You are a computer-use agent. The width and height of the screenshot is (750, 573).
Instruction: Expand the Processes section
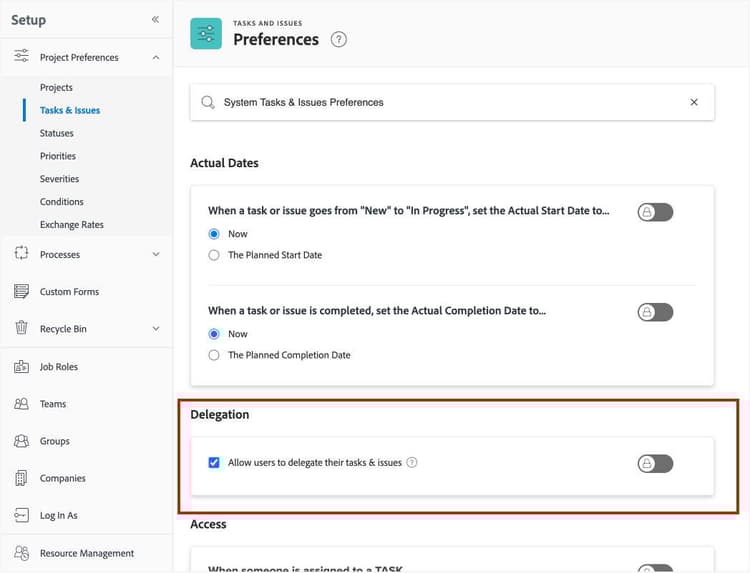pyautogui.click(x=155, y=255)
